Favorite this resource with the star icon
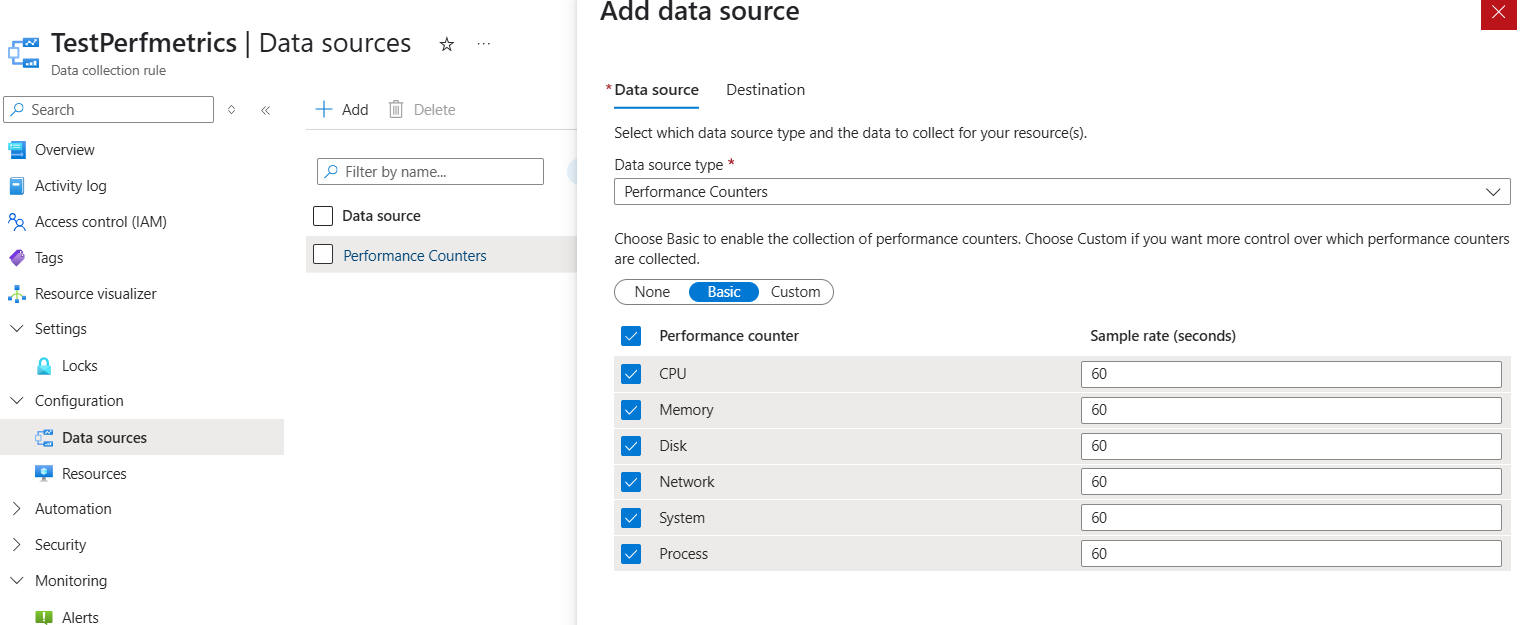Viewport: 1525px width, 625px height. 447,44
